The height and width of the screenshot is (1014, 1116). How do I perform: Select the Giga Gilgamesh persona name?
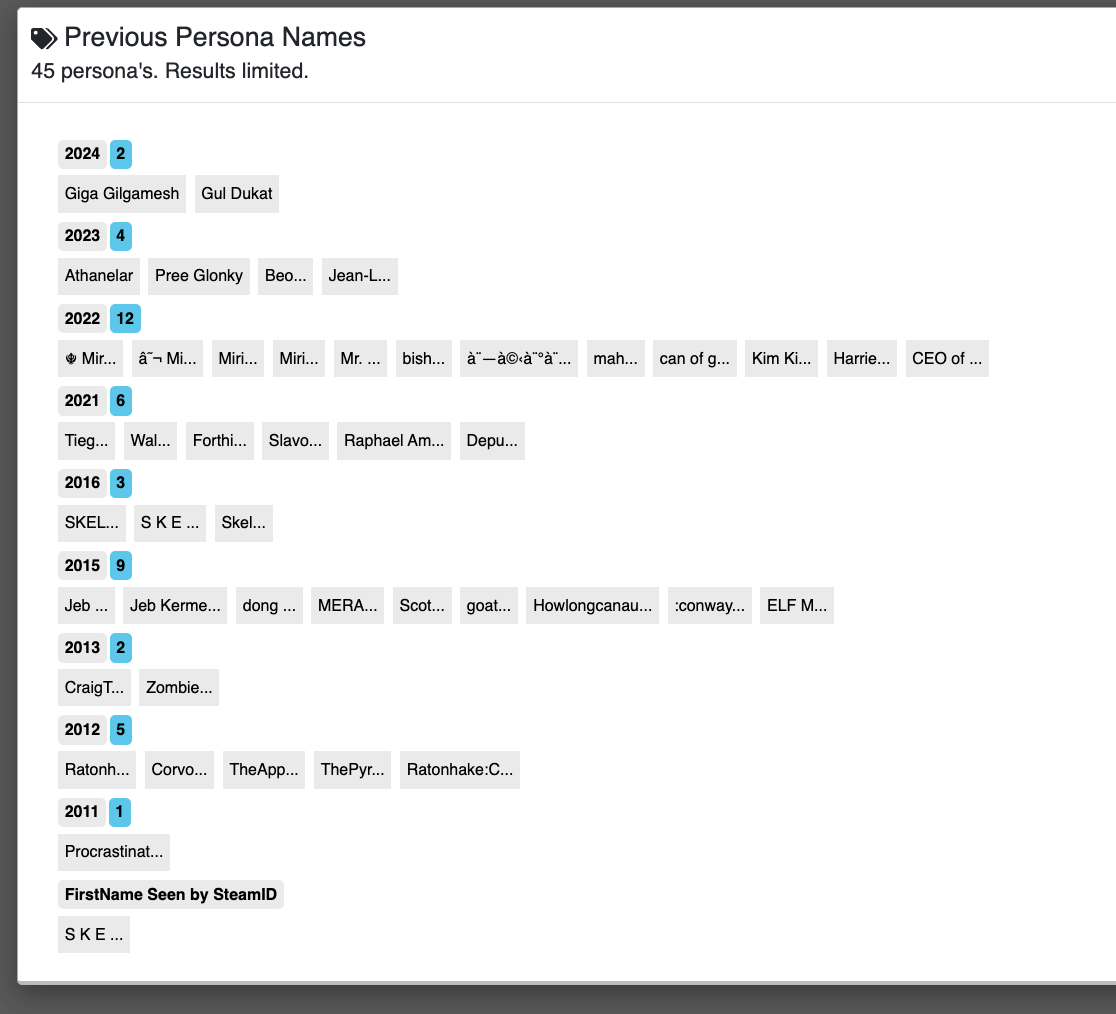click(122, 194)
